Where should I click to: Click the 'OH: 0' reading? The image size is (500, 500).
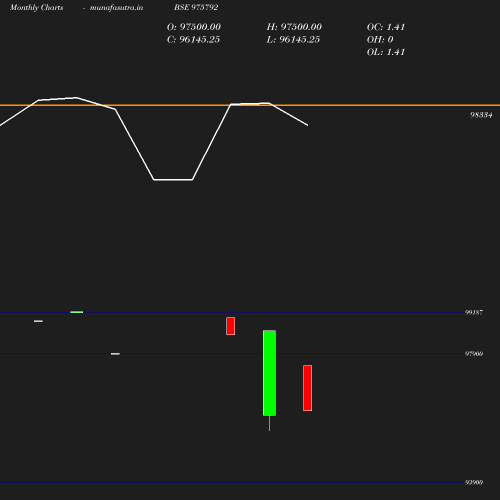(x=380, y=40)
